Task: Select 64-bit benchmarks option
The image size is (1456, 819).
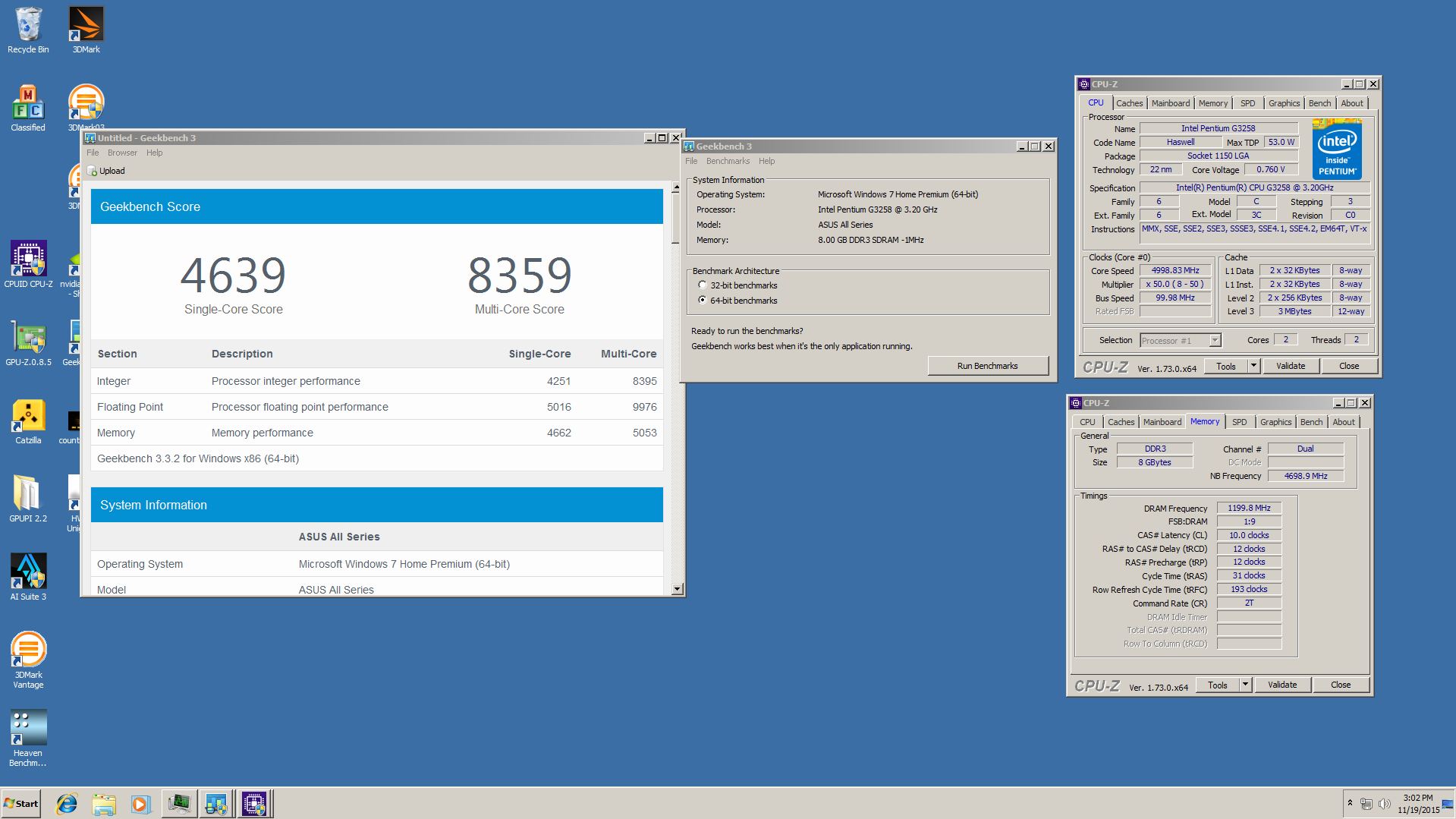Action: (703, 301)
